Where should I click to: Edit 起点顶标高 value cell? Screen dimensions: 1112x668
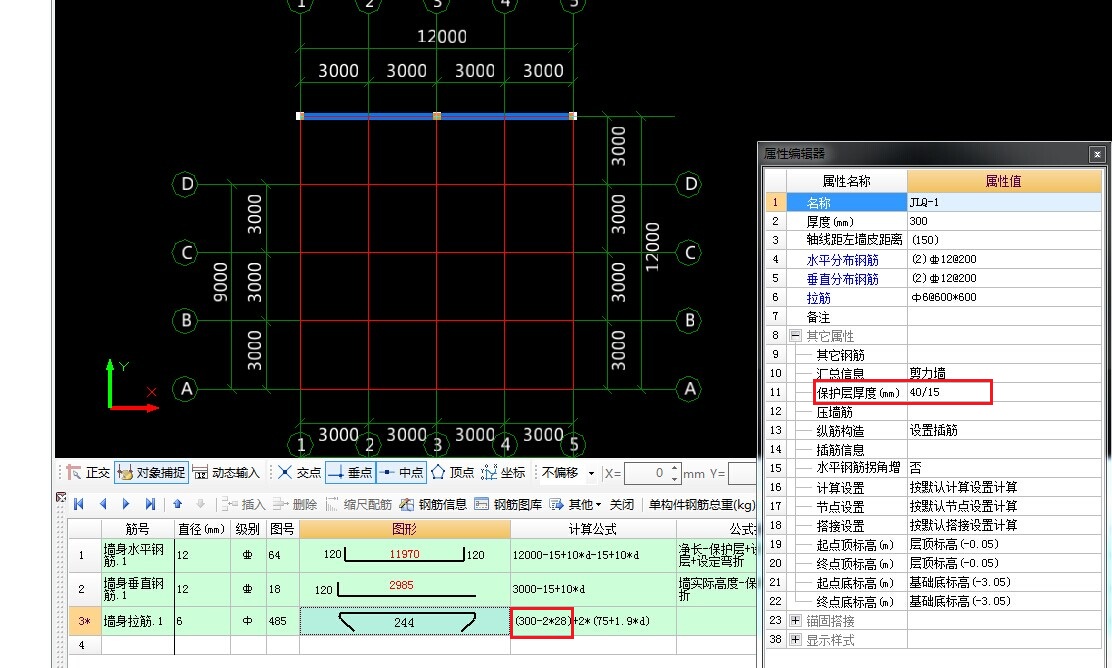click(x=1004, y=545)
